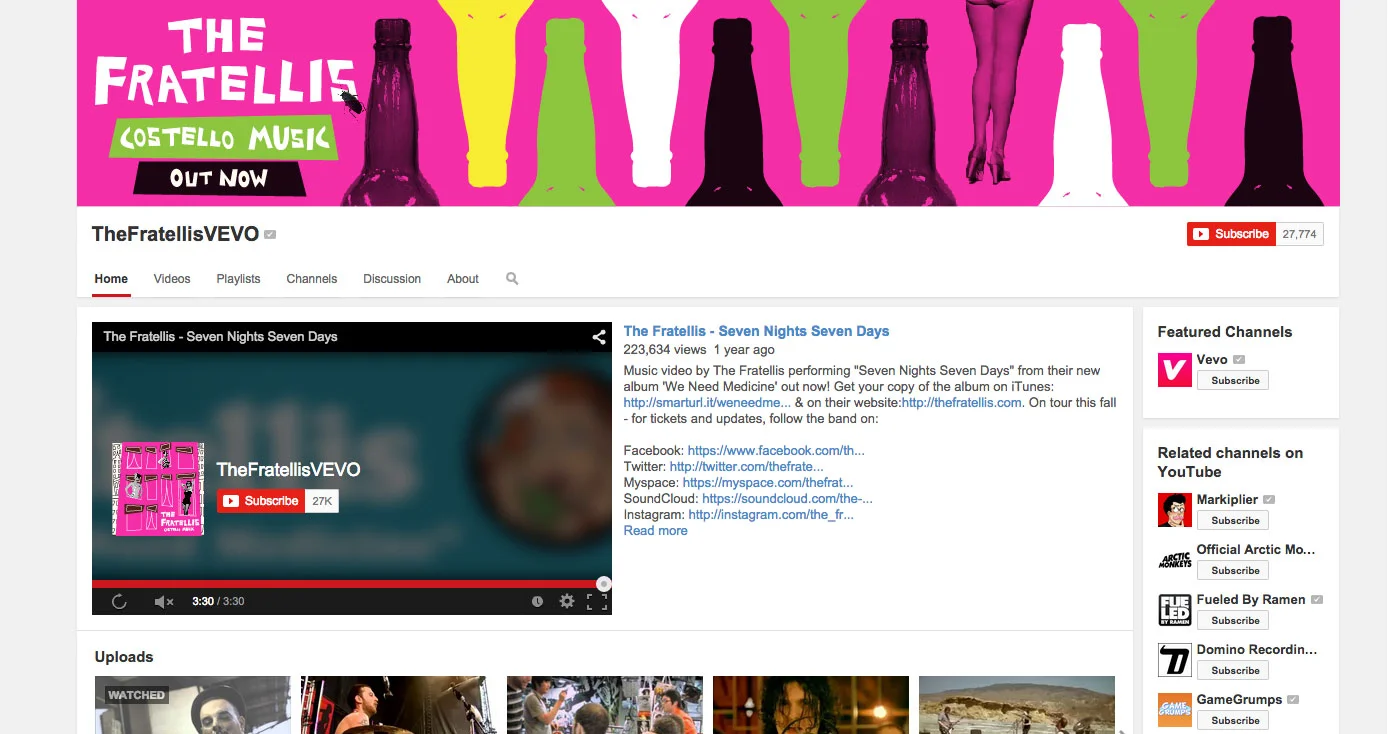Viewport: 1388px width, 734px height.
Task: Click the Fueled By Ramen channel name
Action: pyautogui.click(x=1251, y=600)
